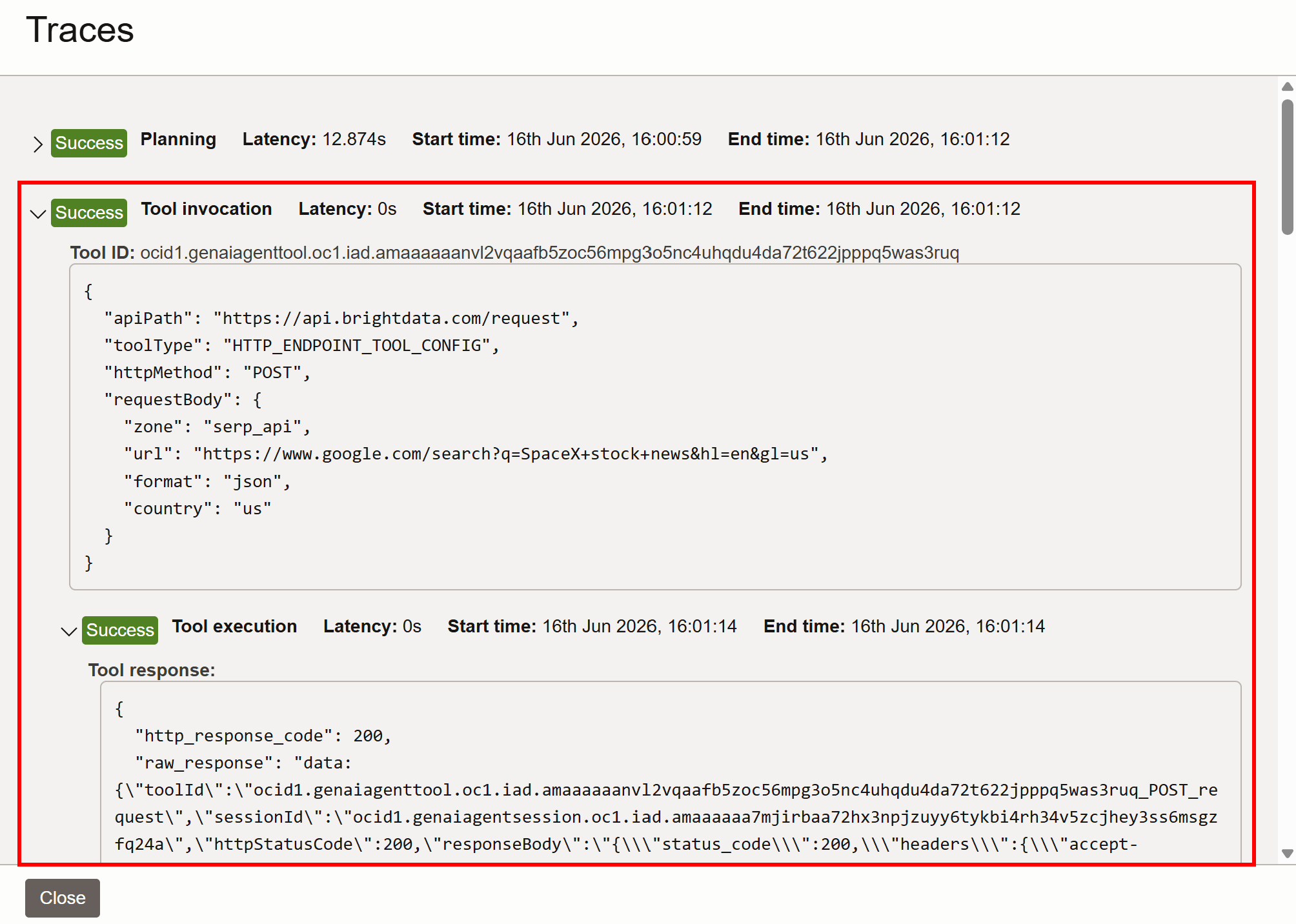Click the Tool execution label
This screenshot has width=1296, height=924.
point(235,627)
